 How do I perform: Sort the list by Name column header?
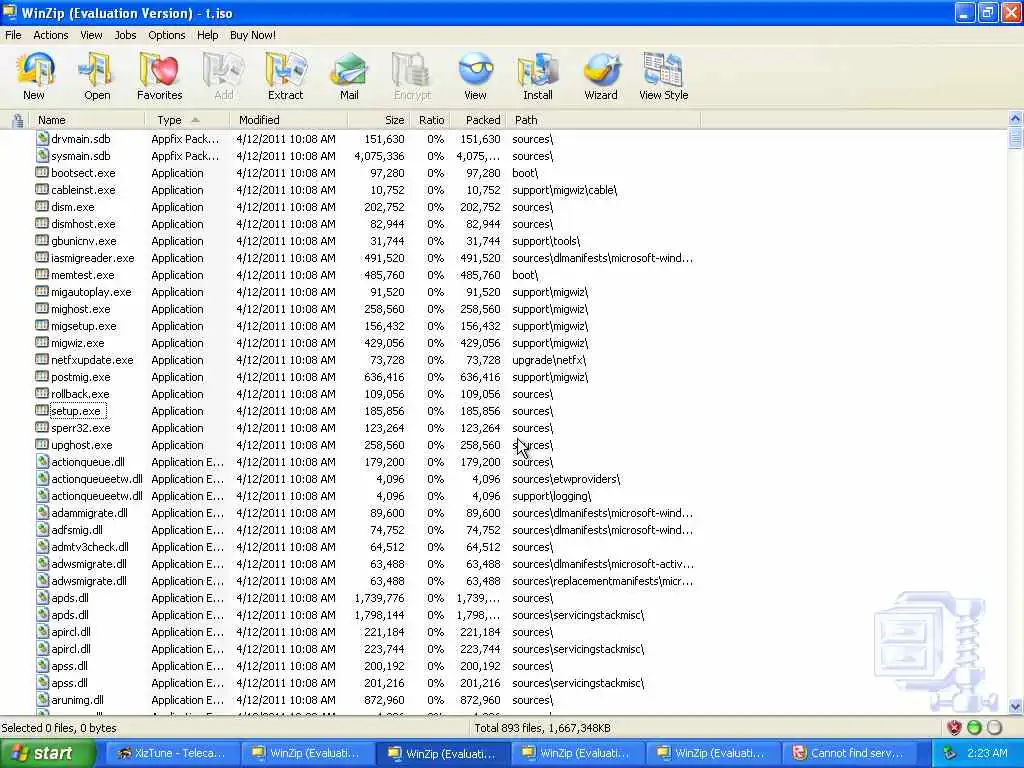(88, 120)
